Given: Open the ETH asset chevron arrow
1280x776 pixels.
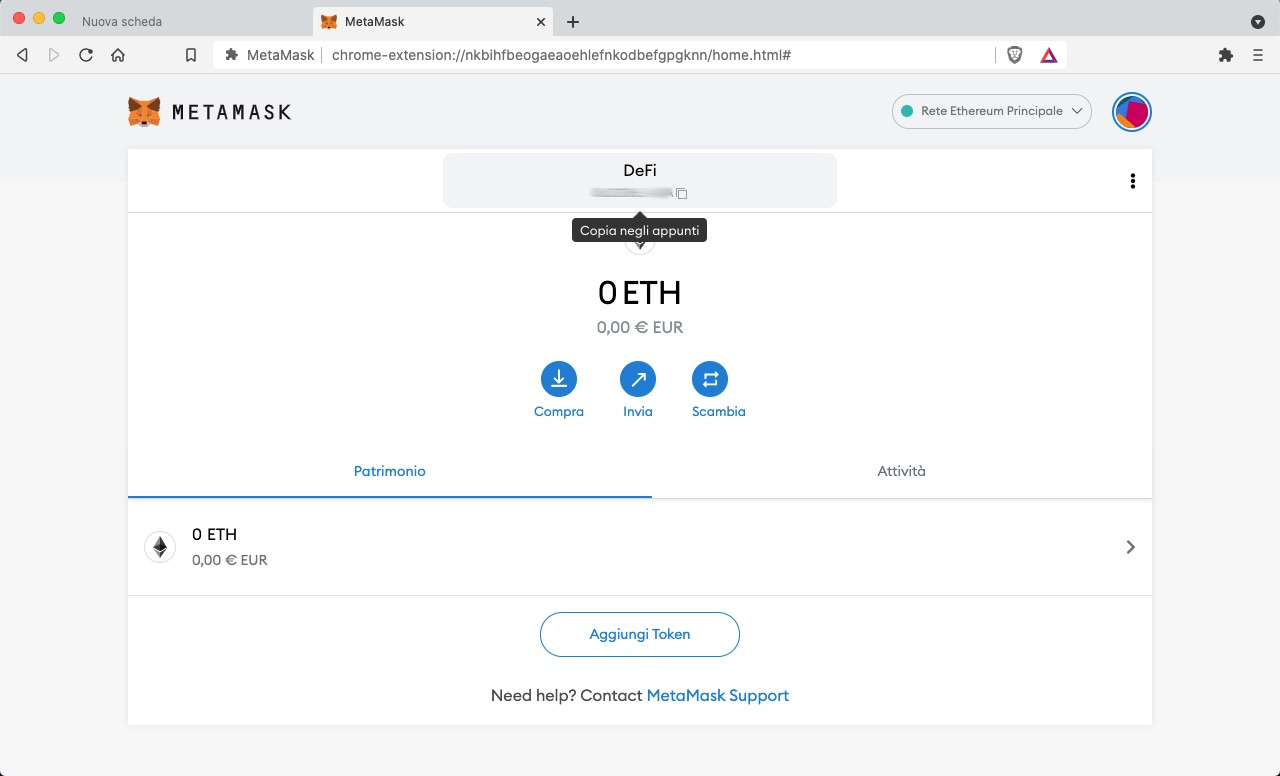Looking at the screenshot, I should point(1130,547).
